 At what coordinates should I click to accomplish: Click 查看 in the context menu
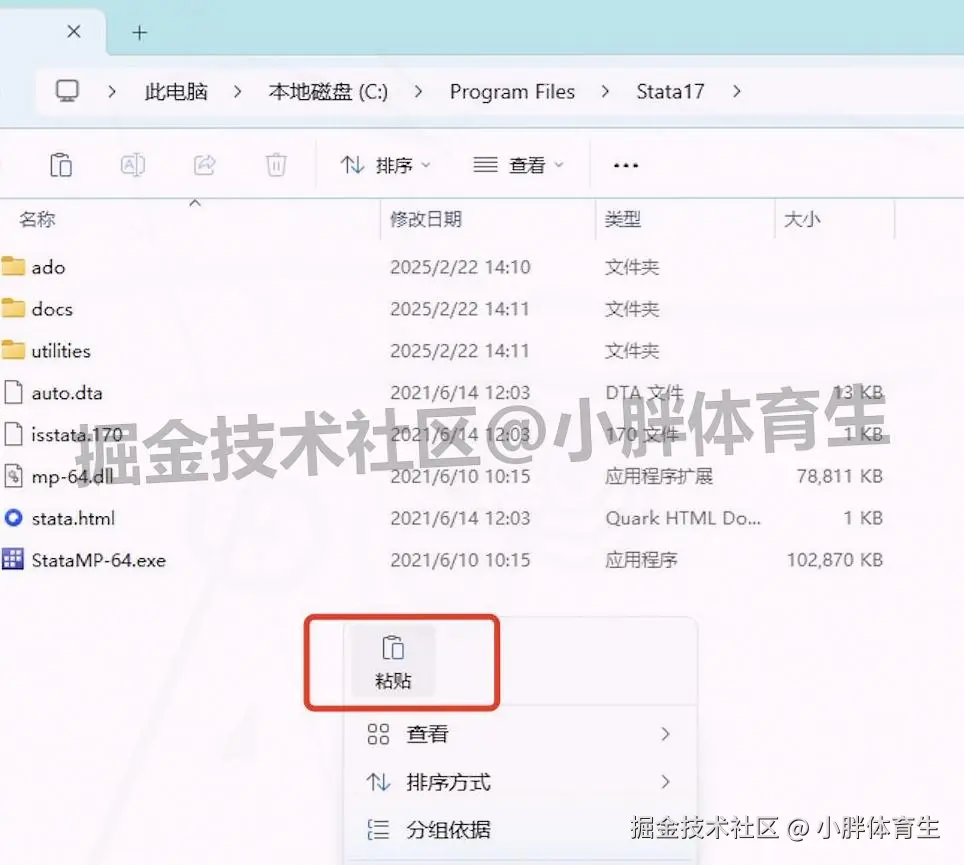click(427, 734)
